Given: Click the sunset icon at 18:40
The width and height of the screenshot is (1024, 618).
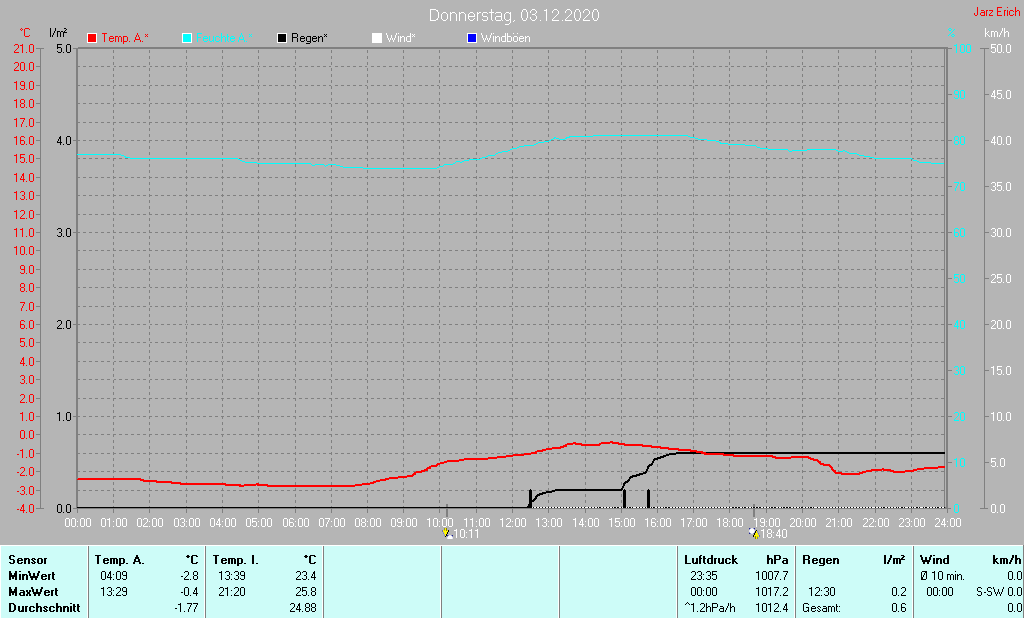Looking at the screenshot, I should (754, 533).
